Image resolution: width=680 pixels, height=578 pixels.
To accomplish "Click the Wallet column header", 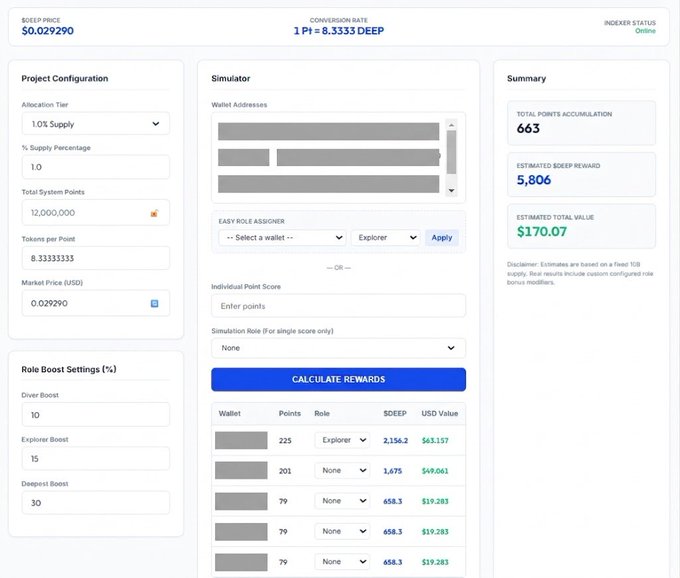I will (x=229, y=414).
